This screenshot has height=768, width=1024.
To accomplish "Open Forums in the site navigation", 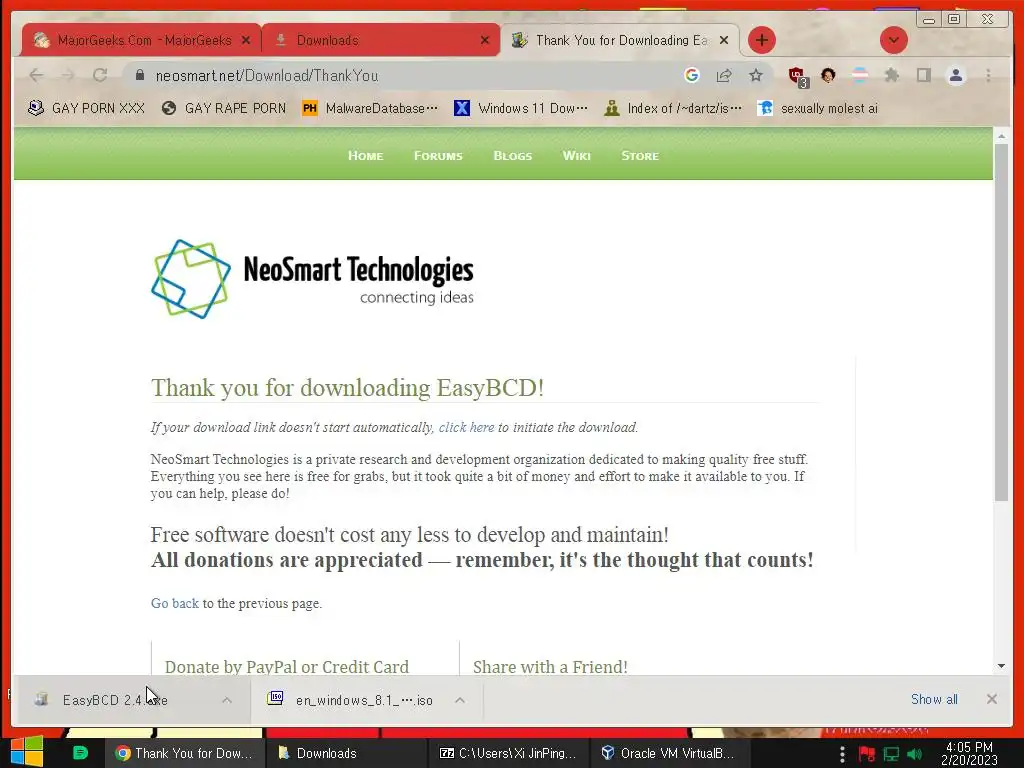I will [x=438, y=155].
